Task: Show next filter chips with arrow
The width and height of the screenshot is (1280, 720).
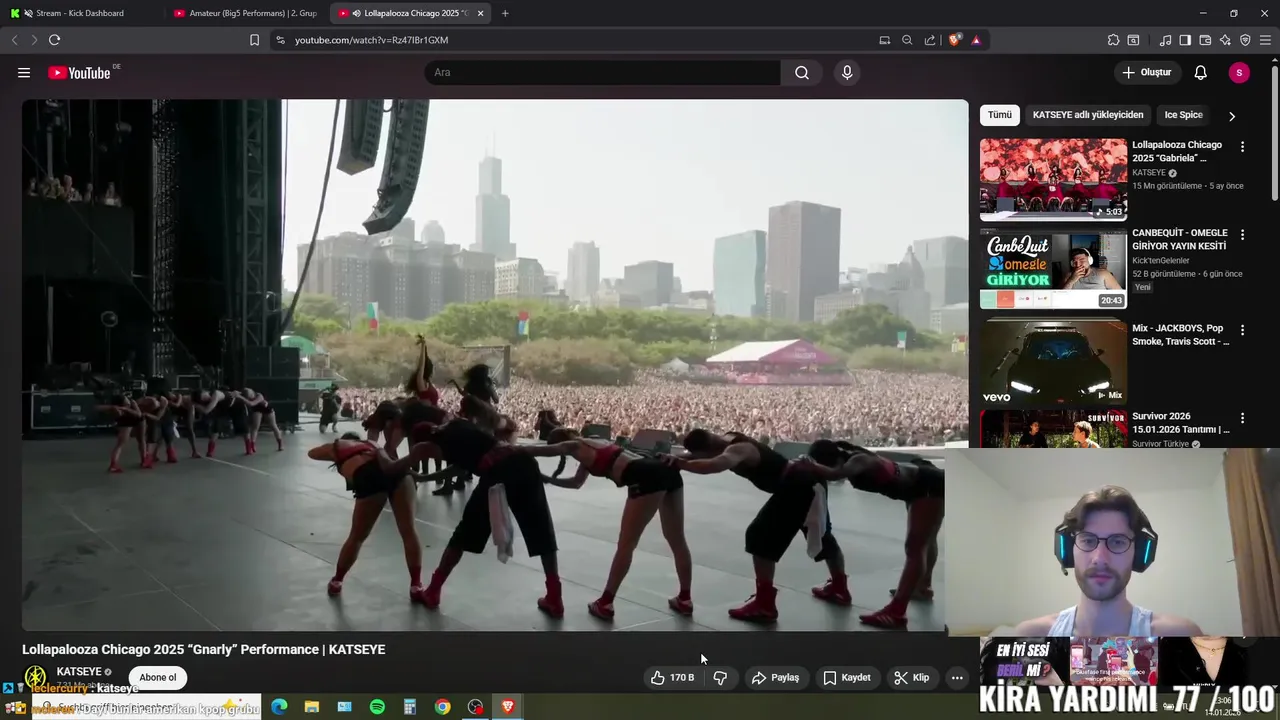Action: click(x=1232, y=116)
